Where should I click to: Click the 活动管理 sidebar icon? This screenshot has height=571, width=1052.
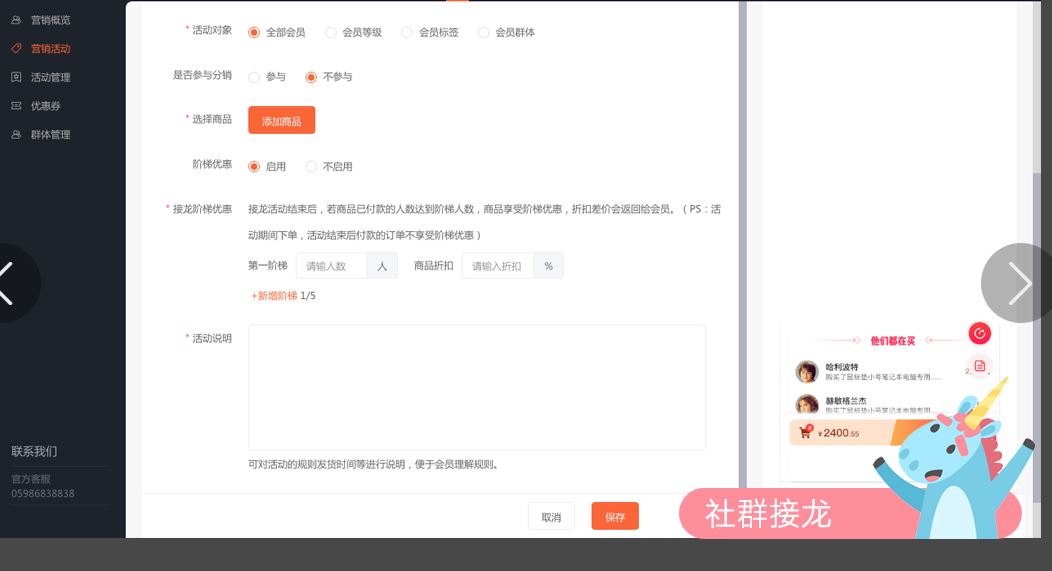(x=16, y=77)
